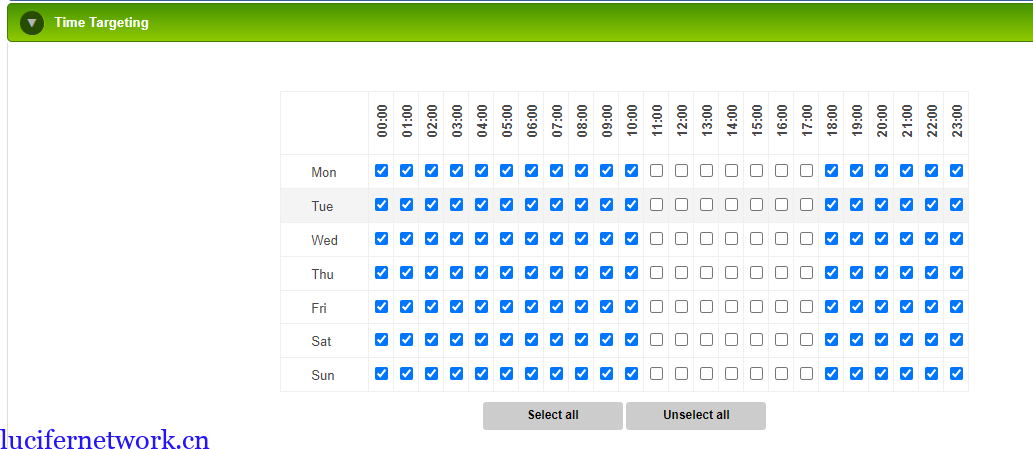Uncheck Wednesday 21:00 checkbox
The width and height of the screenshot is (1033, 449).
coord(906,239)
